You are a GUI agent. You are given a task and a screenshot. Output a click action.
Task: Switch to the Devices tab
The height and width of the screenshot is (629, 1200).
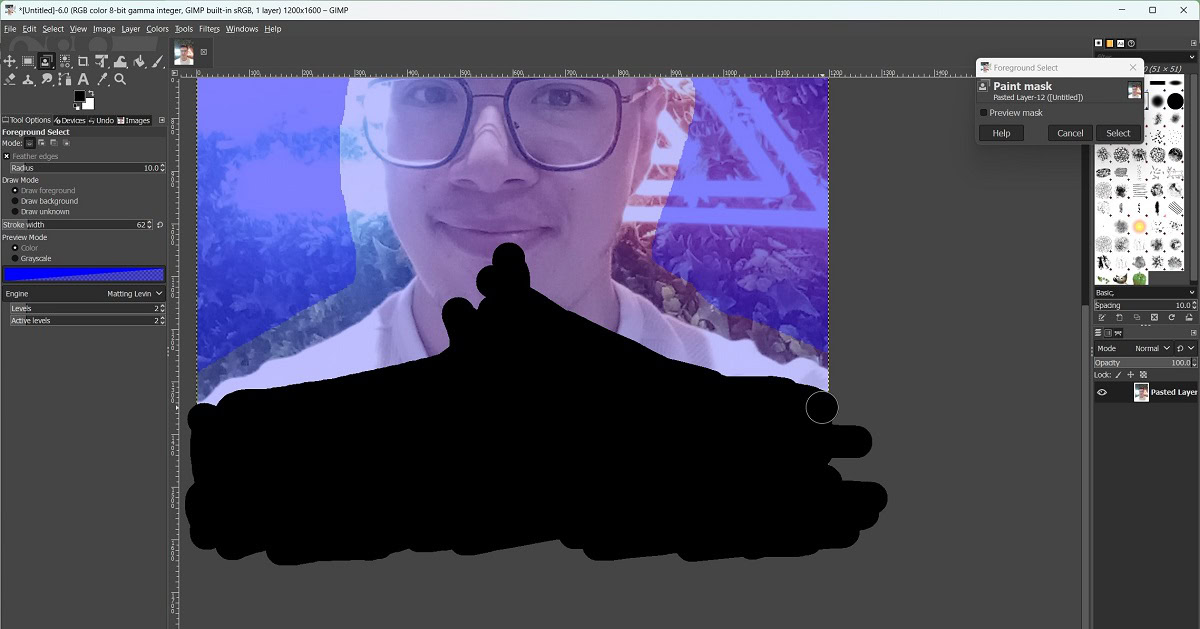(70, 120)
